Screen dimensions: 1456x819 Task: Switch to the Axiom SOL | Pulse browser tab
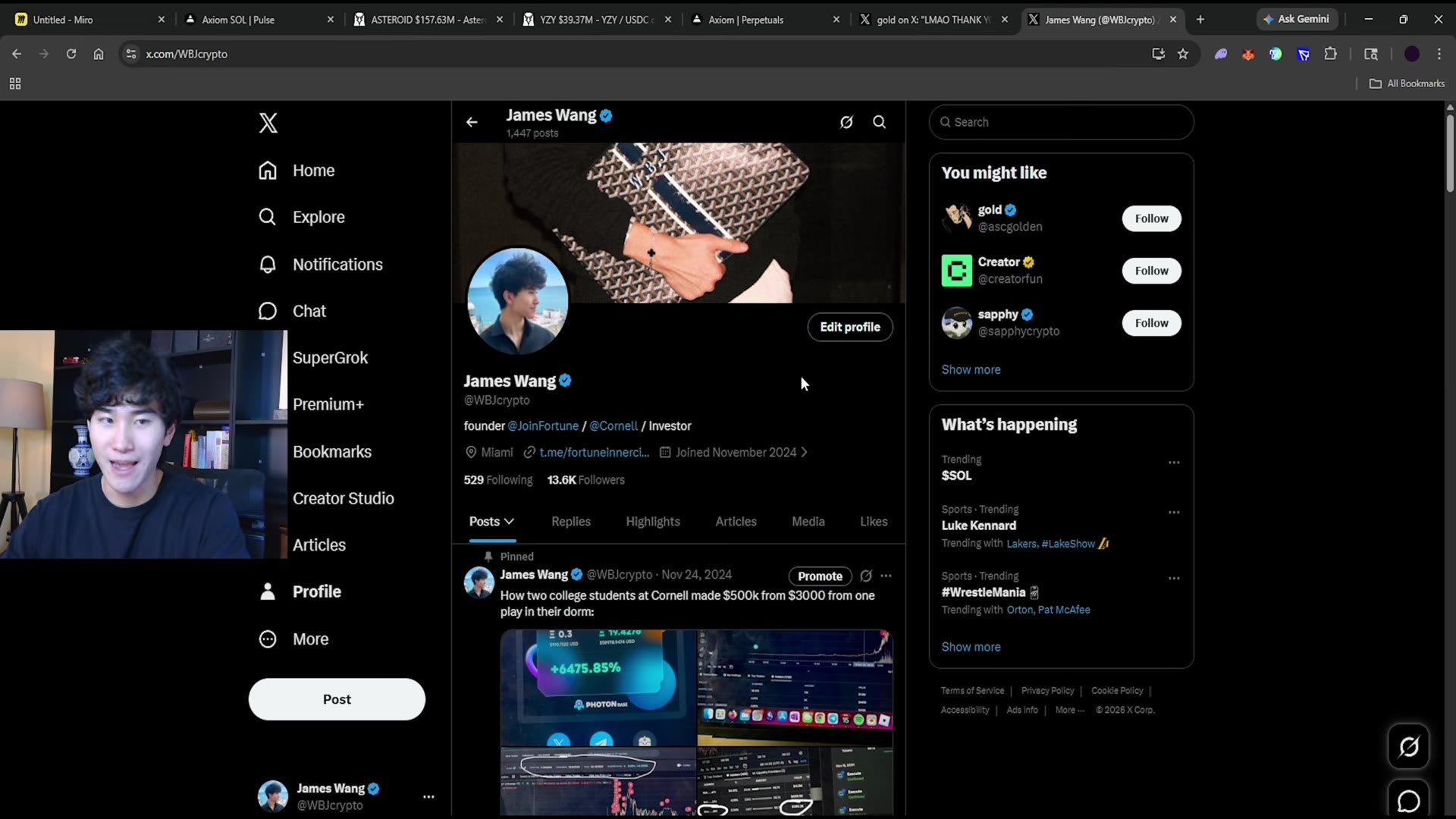tap(258, 20)
